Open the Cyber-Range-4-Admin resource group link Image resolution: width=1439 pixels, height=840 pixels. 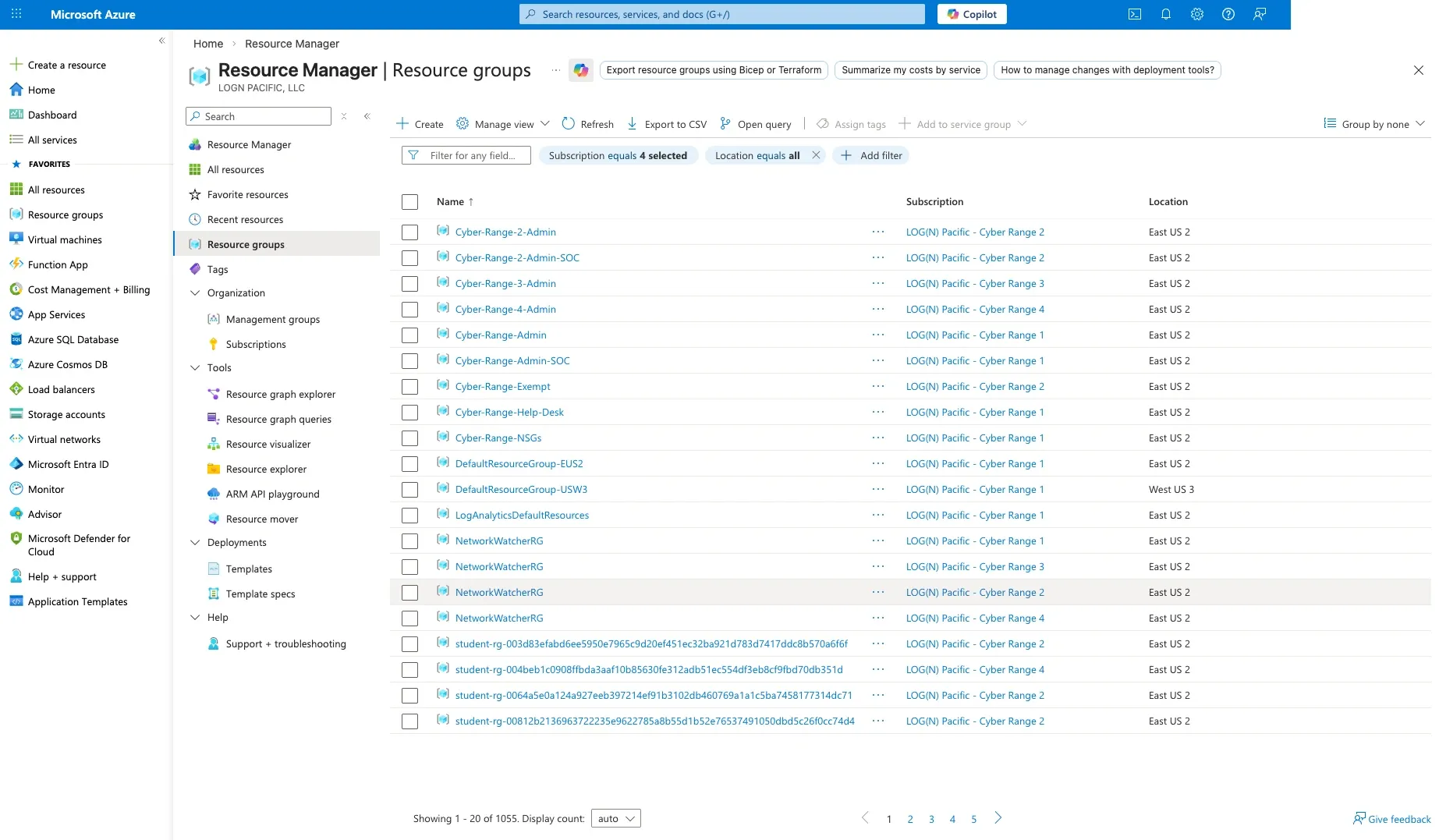pyautogui.click(x=505, y=309)
